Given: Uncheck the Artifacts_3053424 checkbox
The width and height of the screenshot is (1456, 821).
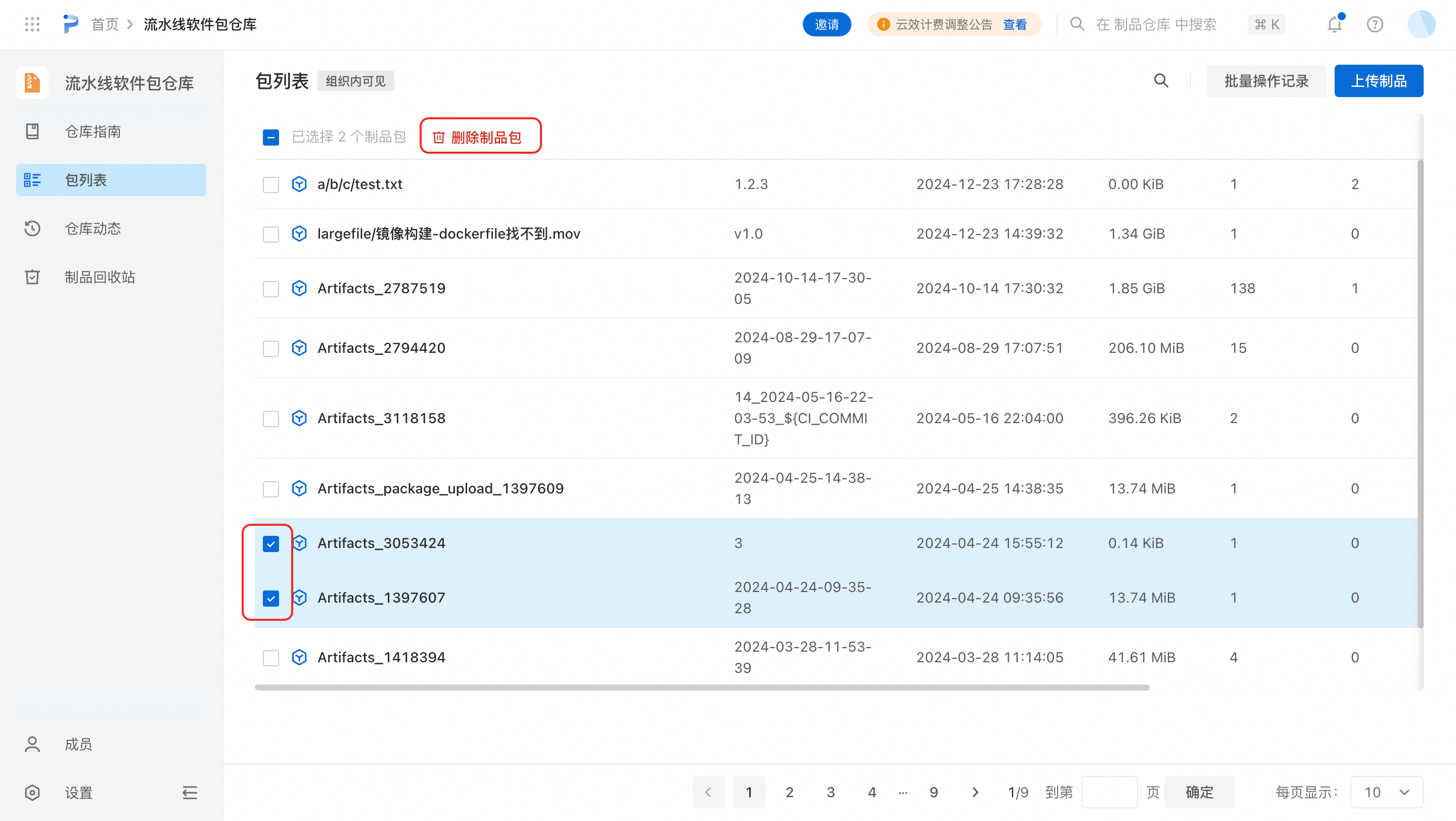Looking at the screenshot, I should [x=271, y=543].
